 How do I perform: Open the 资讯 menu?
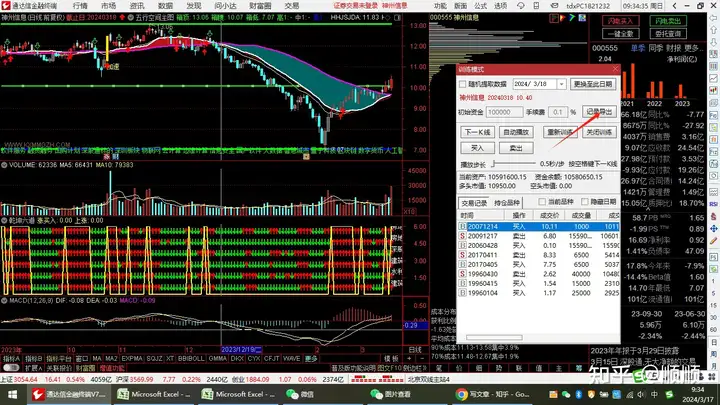(x=137, y=6)
